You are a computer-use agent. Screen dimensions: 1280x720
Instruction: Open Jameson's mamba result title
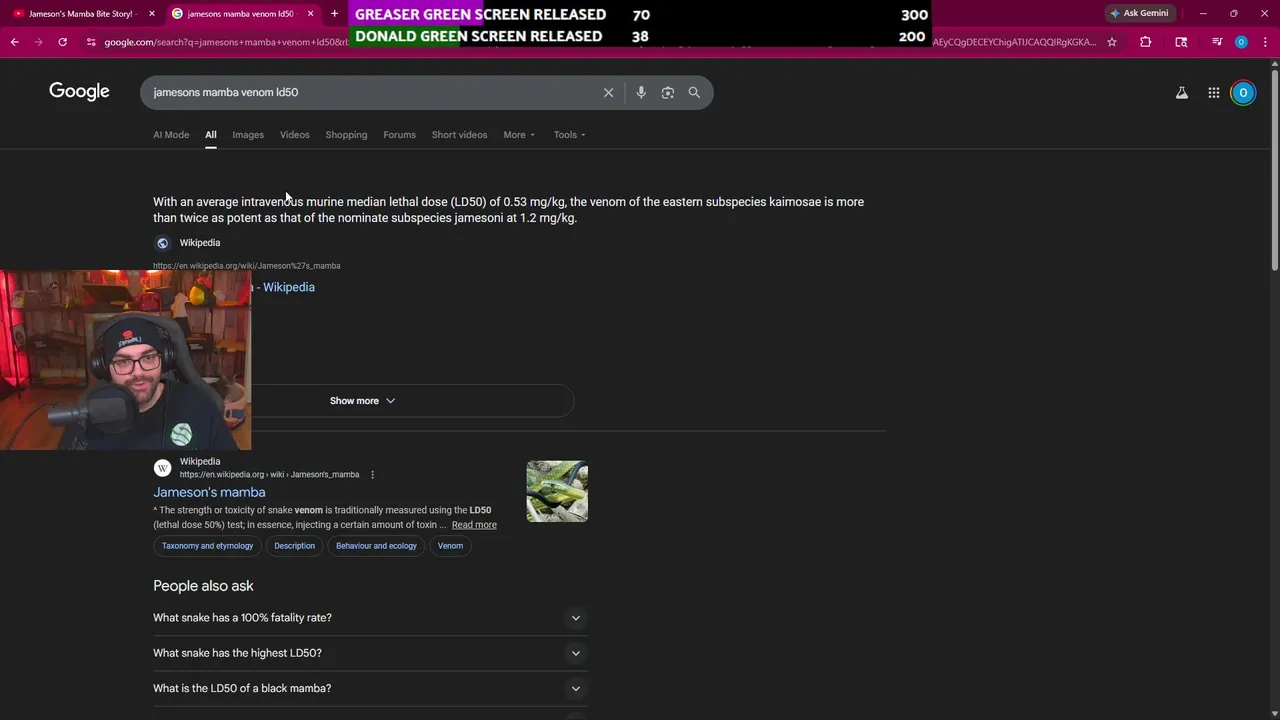coord(209,492)
